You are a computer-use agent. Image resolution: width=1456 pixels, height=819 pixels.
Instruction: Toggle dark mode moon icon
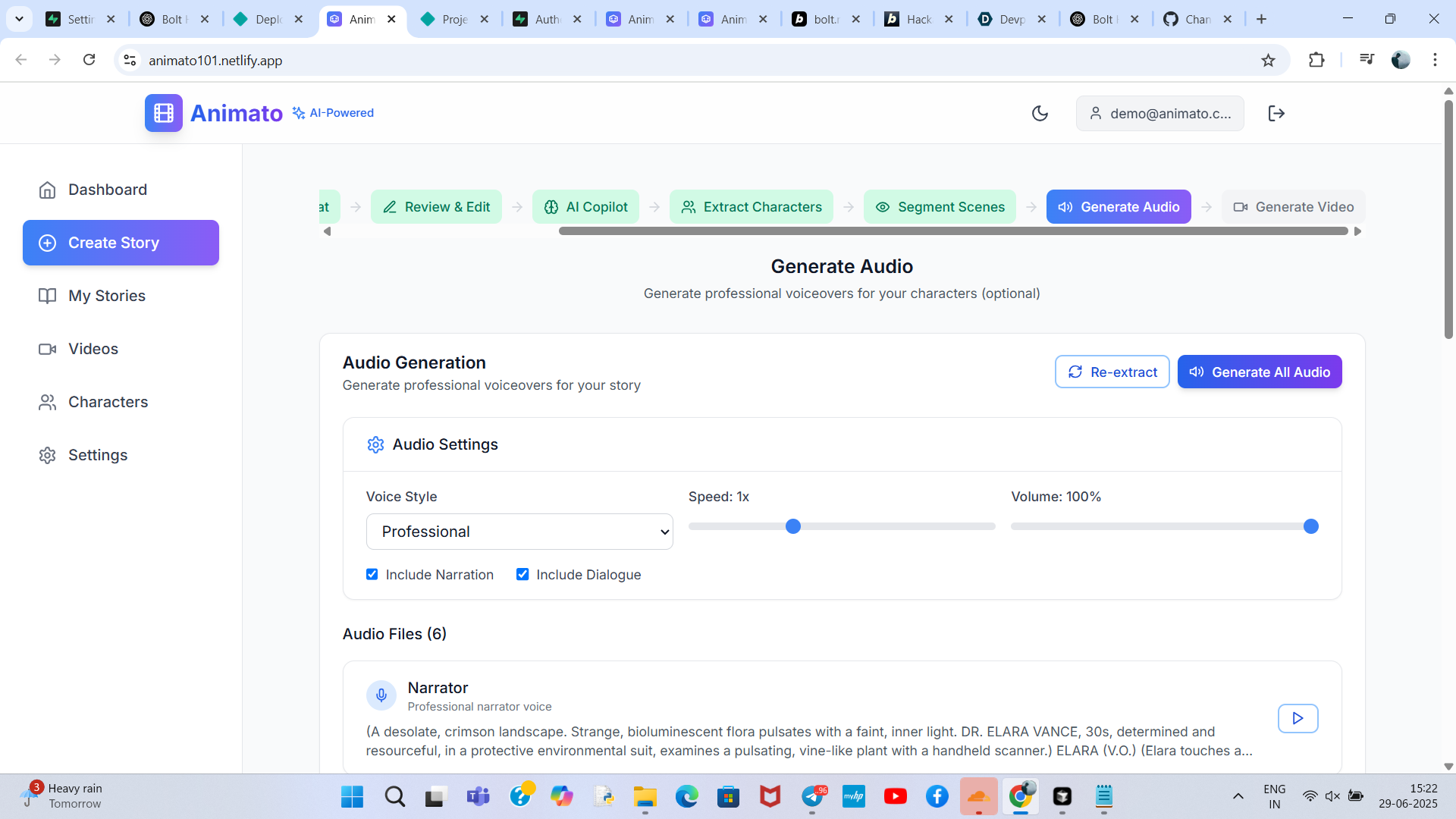tap(1040, 113)
